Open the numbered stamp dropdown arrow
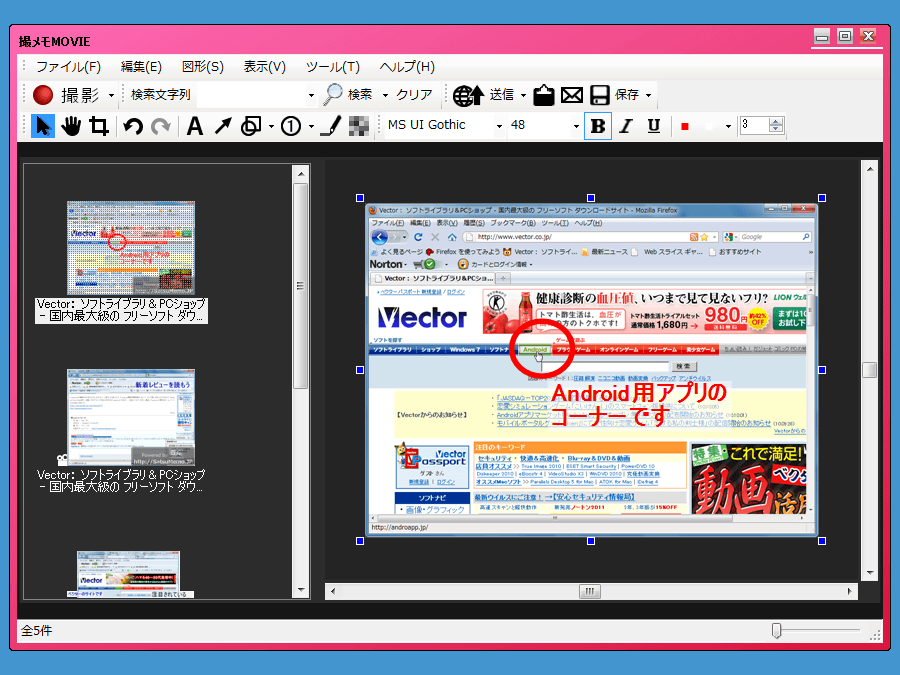 click(x=311, y=126)
